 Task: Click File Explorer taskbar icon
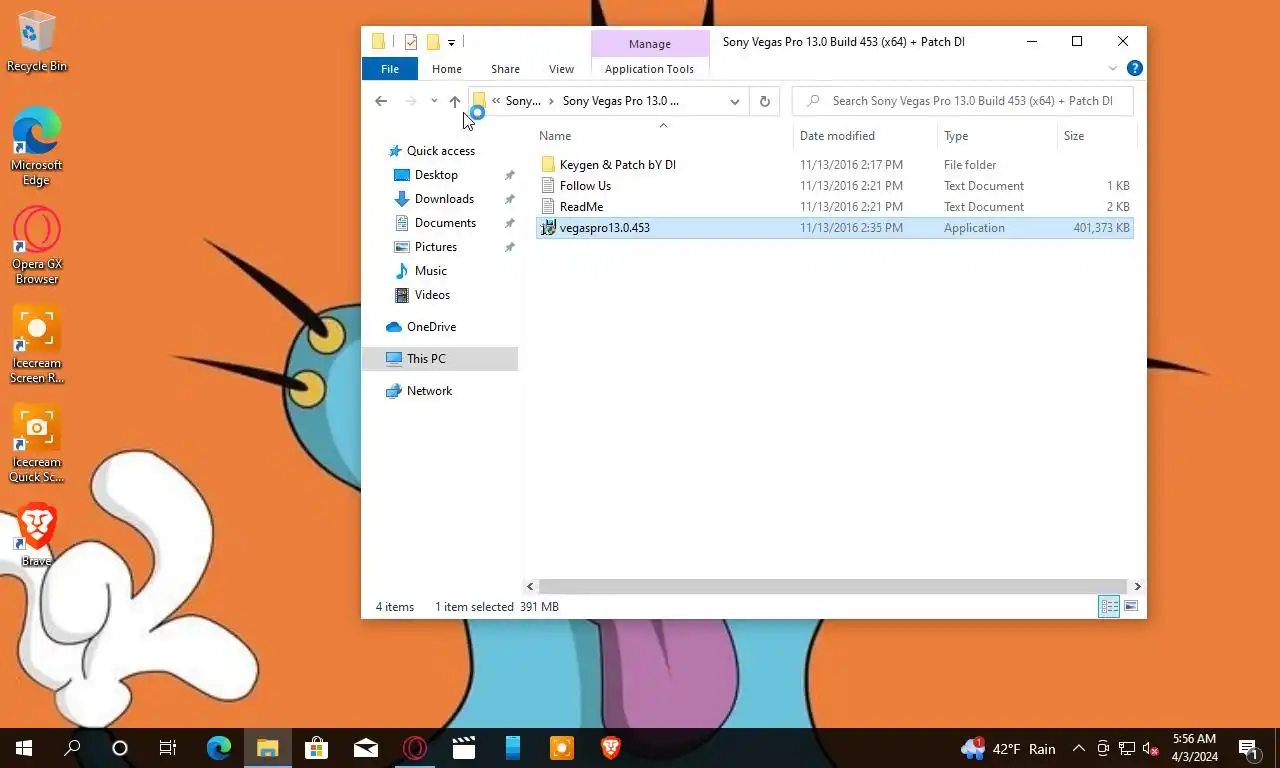[x=267, y=748]
